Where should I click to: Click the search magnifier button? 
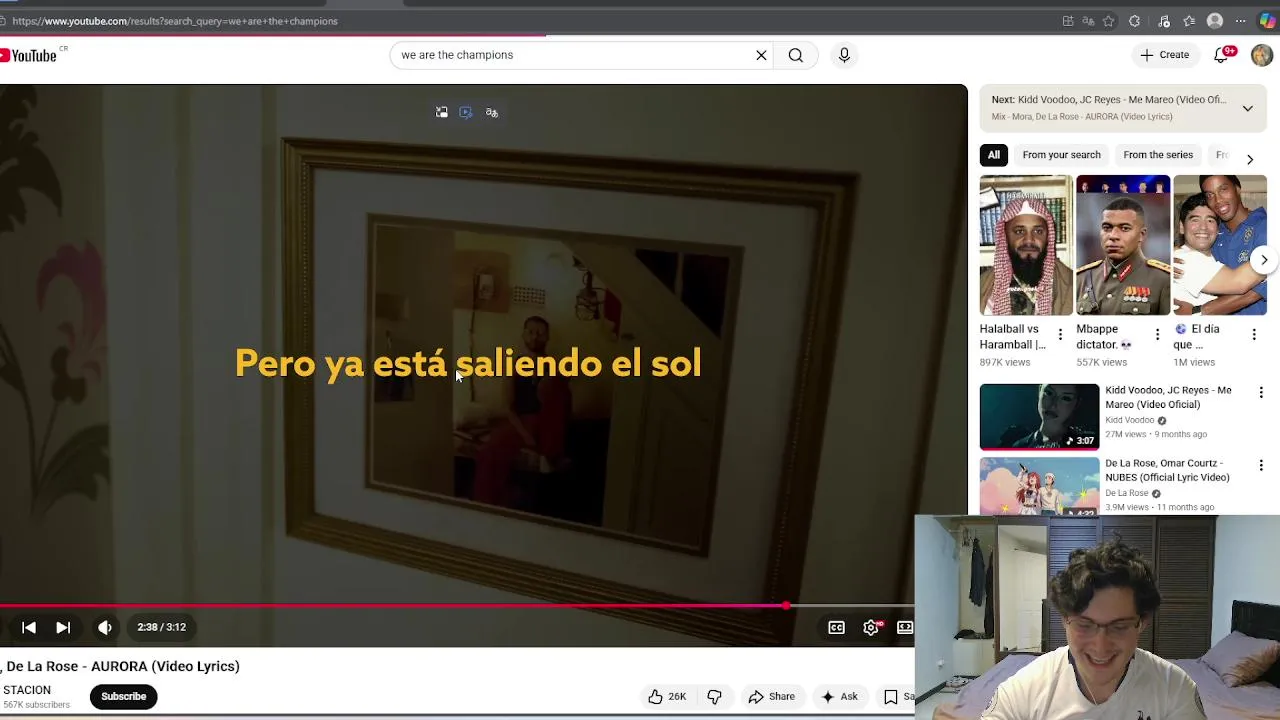[x=796, y=55]
